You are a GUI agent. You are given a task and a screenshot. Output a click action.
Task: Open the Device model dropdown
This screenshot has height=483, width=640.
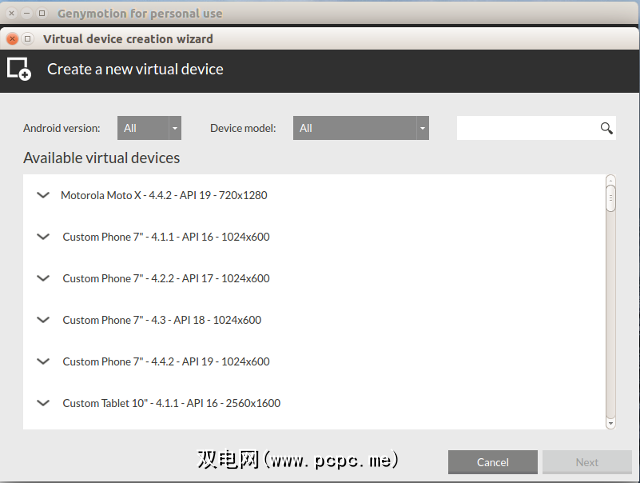pos(361,128)
